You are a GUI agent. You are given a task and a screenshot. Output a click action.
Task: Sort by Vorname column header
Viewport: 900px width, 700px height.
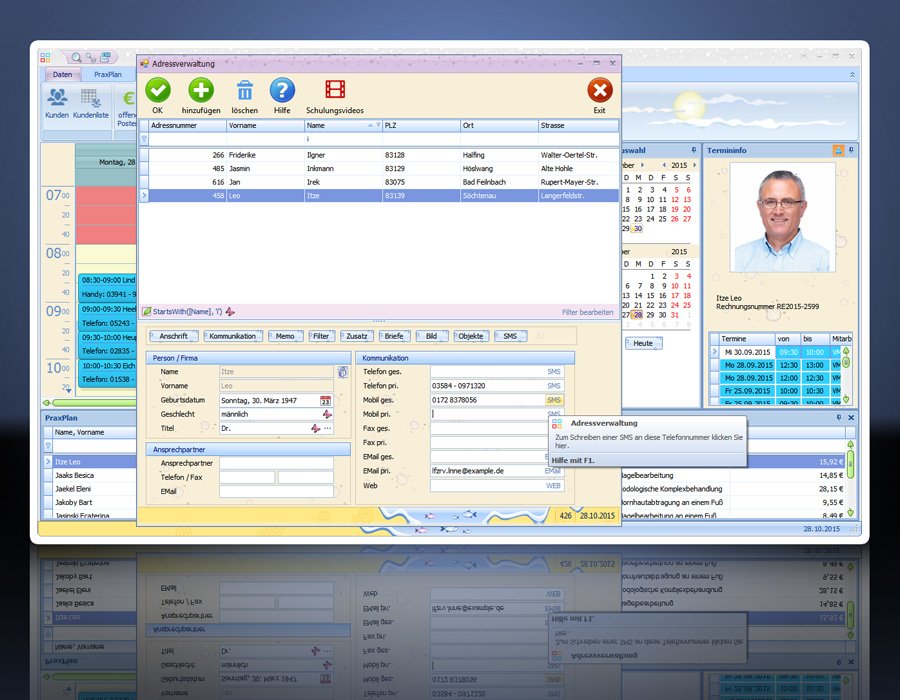(265, 125)
